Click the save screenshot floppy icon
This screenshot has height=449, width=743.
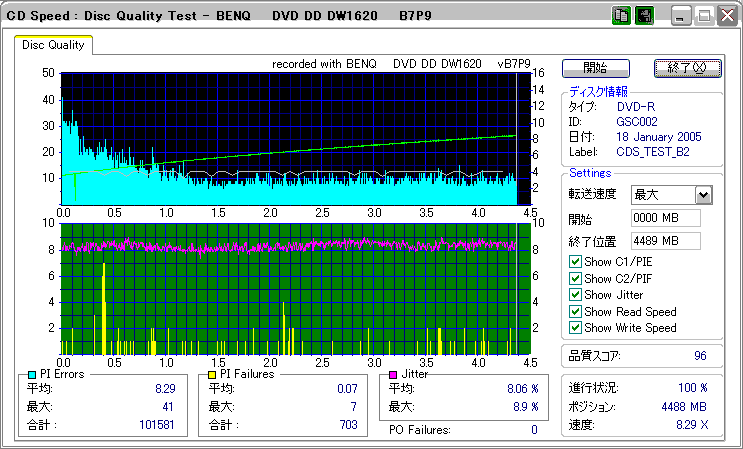point(644,16)
